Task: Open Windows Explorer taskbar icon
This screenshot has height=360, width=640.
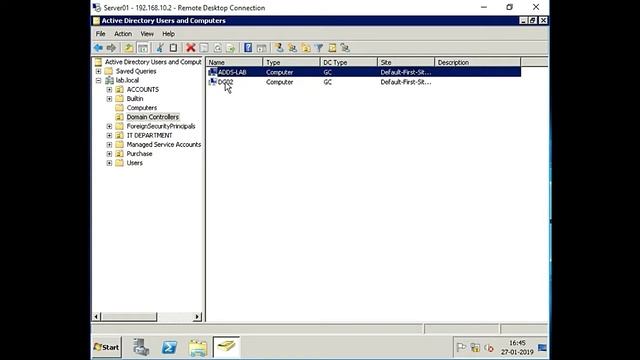Action: [198, 347]
